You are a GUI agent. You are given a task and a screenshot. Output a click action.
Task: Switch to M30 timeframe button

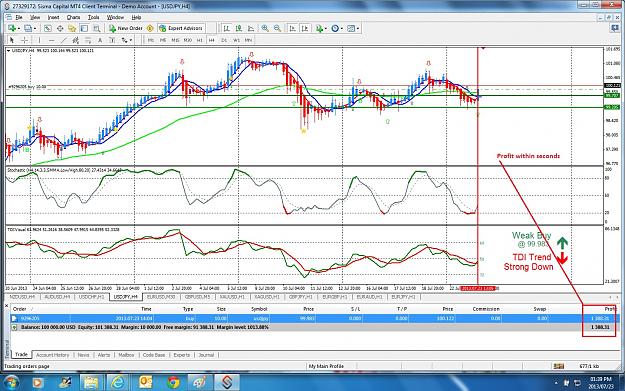(187, 40)
